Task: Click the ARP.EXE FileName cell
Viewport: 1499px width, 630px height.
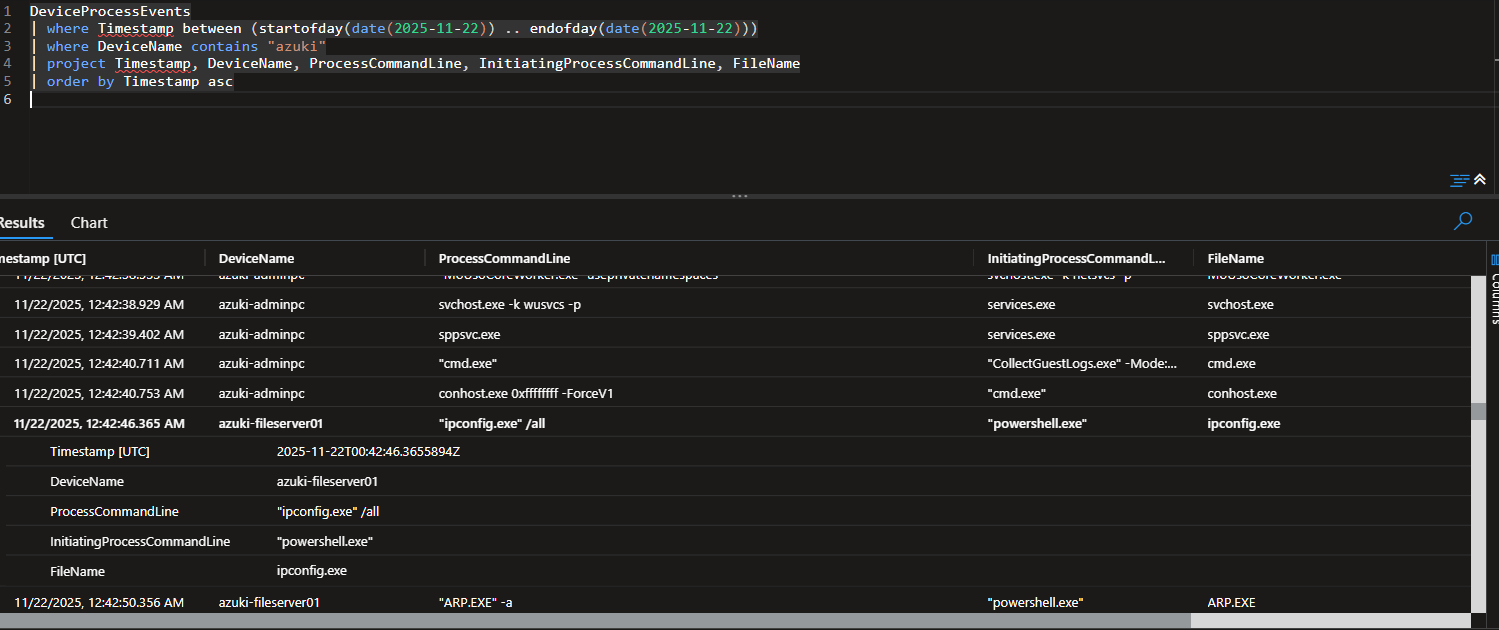Action: [x=1231, y=602]
